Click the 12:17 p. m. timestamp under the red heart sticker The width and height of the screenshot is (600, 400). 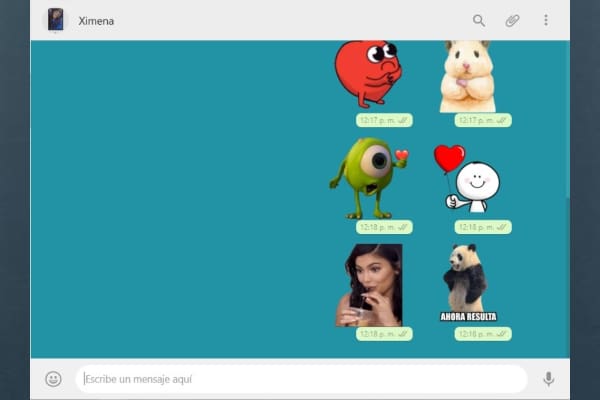pos(384,121)
